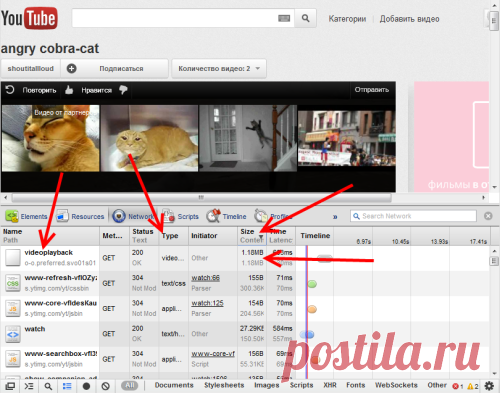The height and width of the screenshot is (393, 500).
Task: Click the DevTools search magnifier icon
Action: click(x=48, y=386)
